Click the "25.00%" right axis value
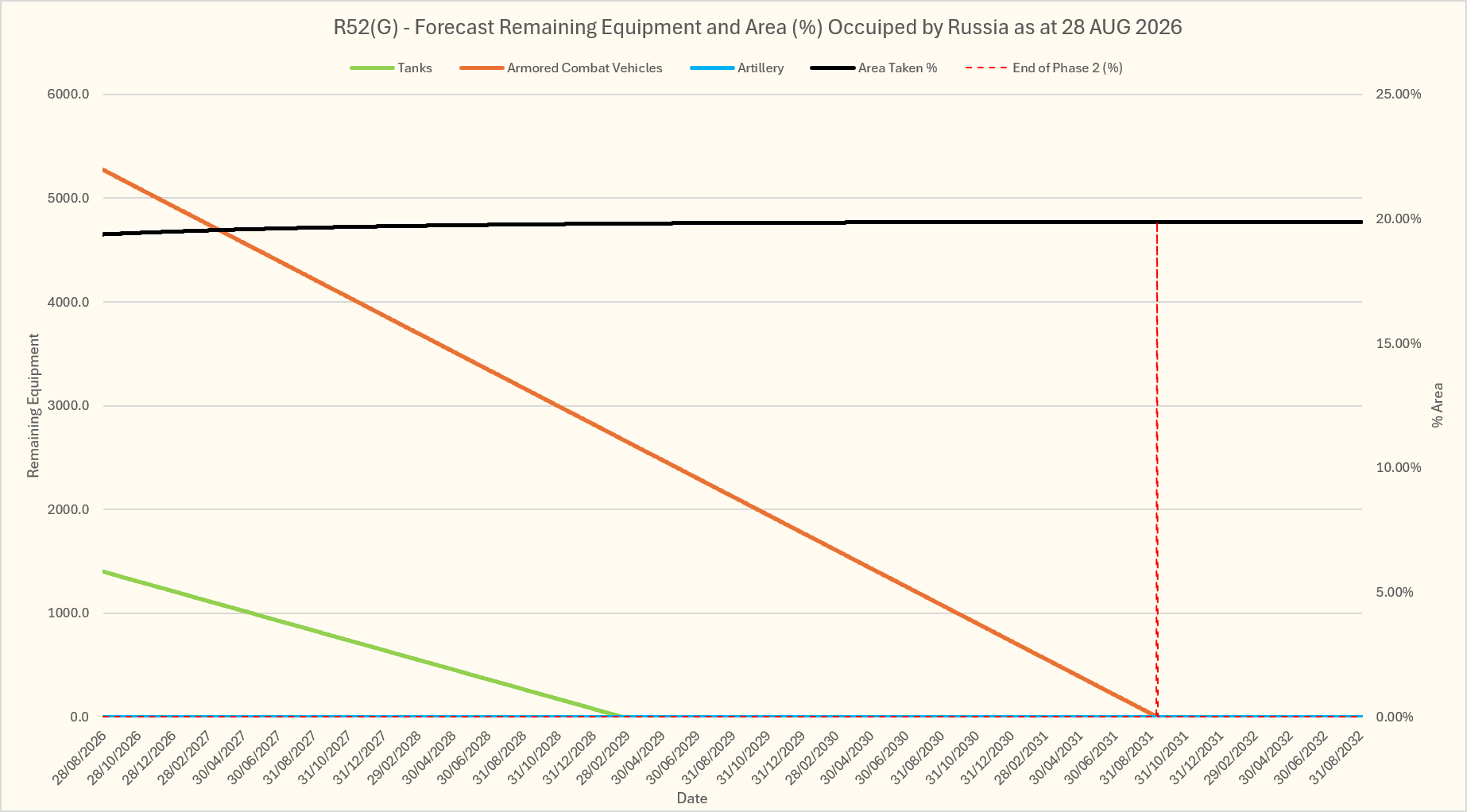Screen dimensions: 1467x812 [x=1399, y=95]
